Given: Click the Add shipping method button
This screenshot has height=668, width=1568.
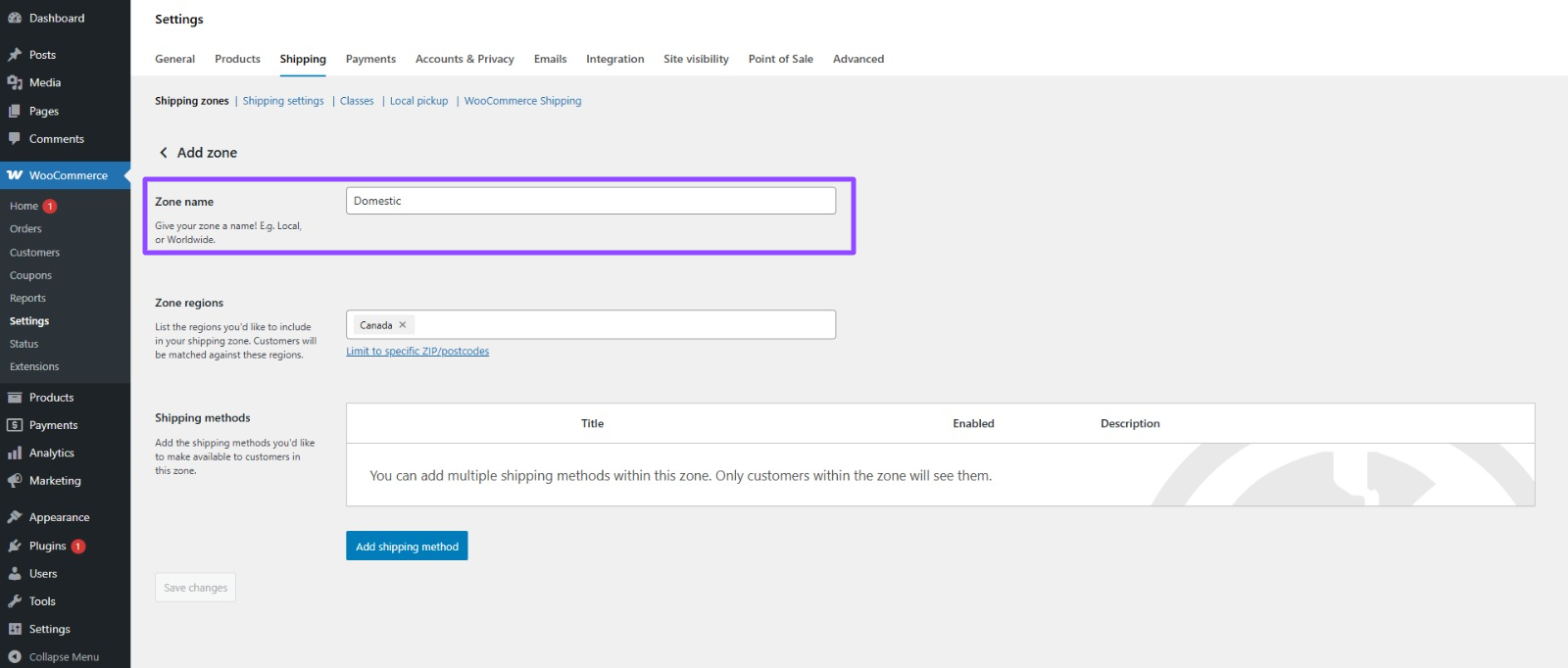Looking at the screenshot, I should 407,546.
